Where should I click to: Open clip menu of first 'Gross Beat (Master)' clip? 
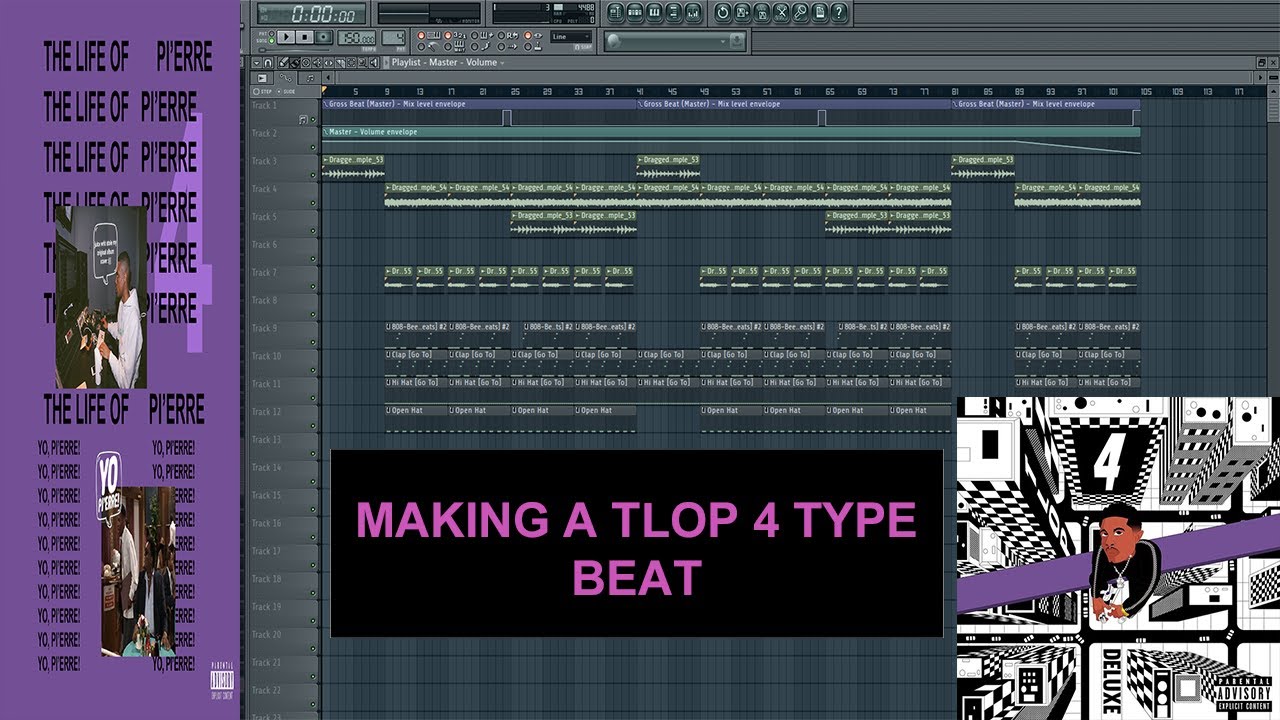[x=325, y=104]
